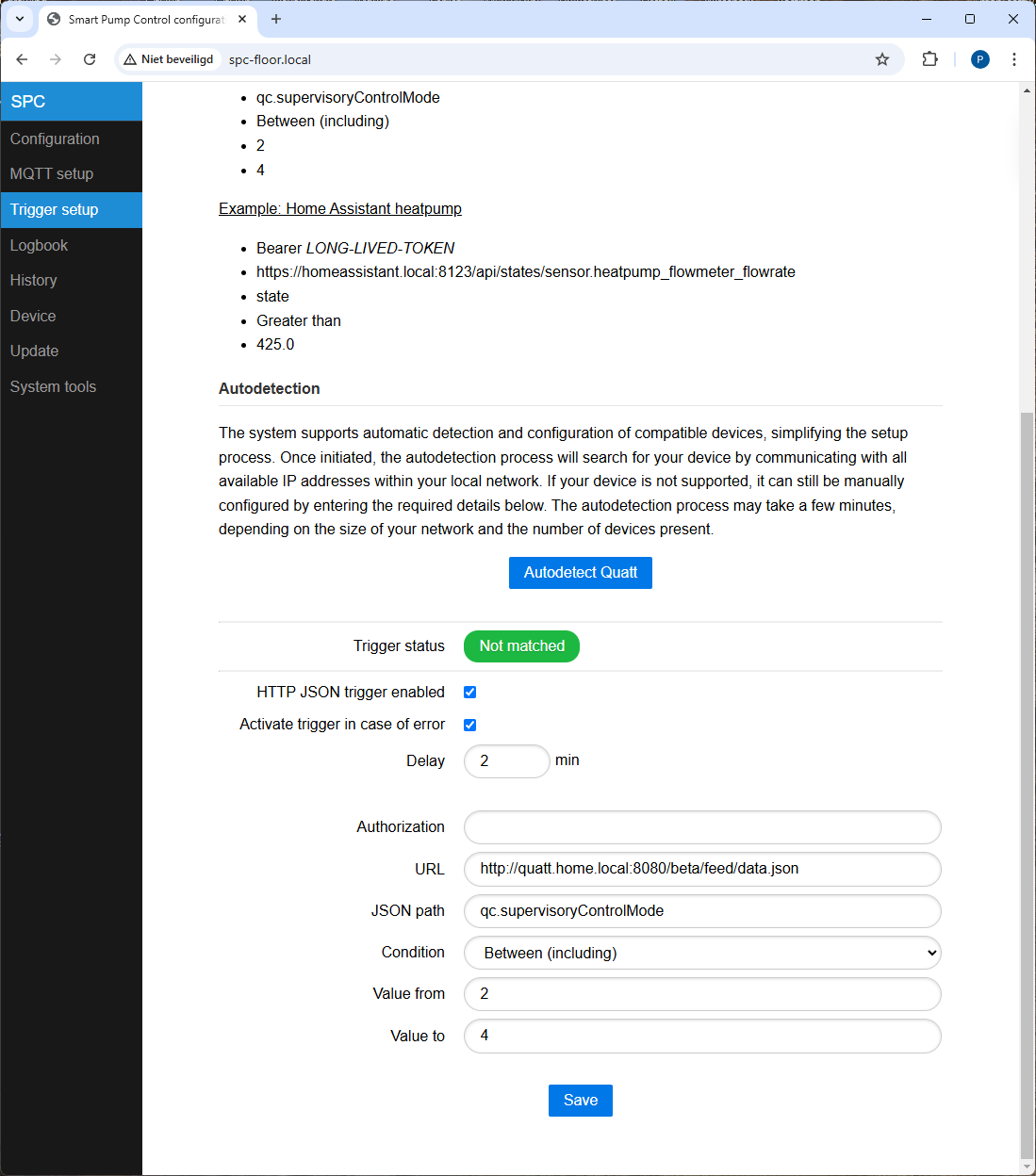Click the page vertical scrollbar thumb

pyautogui.click(x=1027, y=787)
